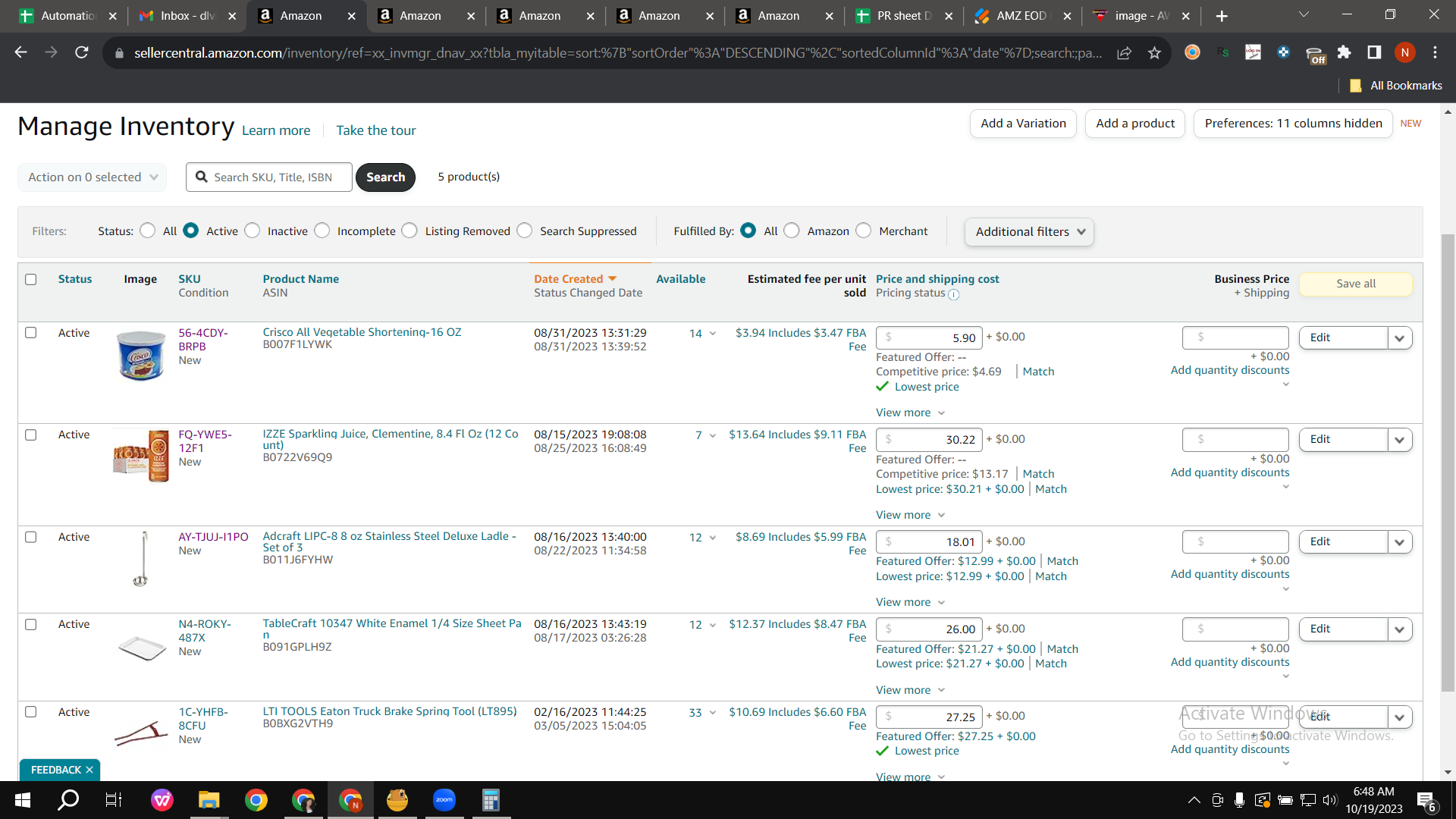
Task: Expand View more for TableCraft pricing
Action: pyautogui.click(x=910, y=690)
